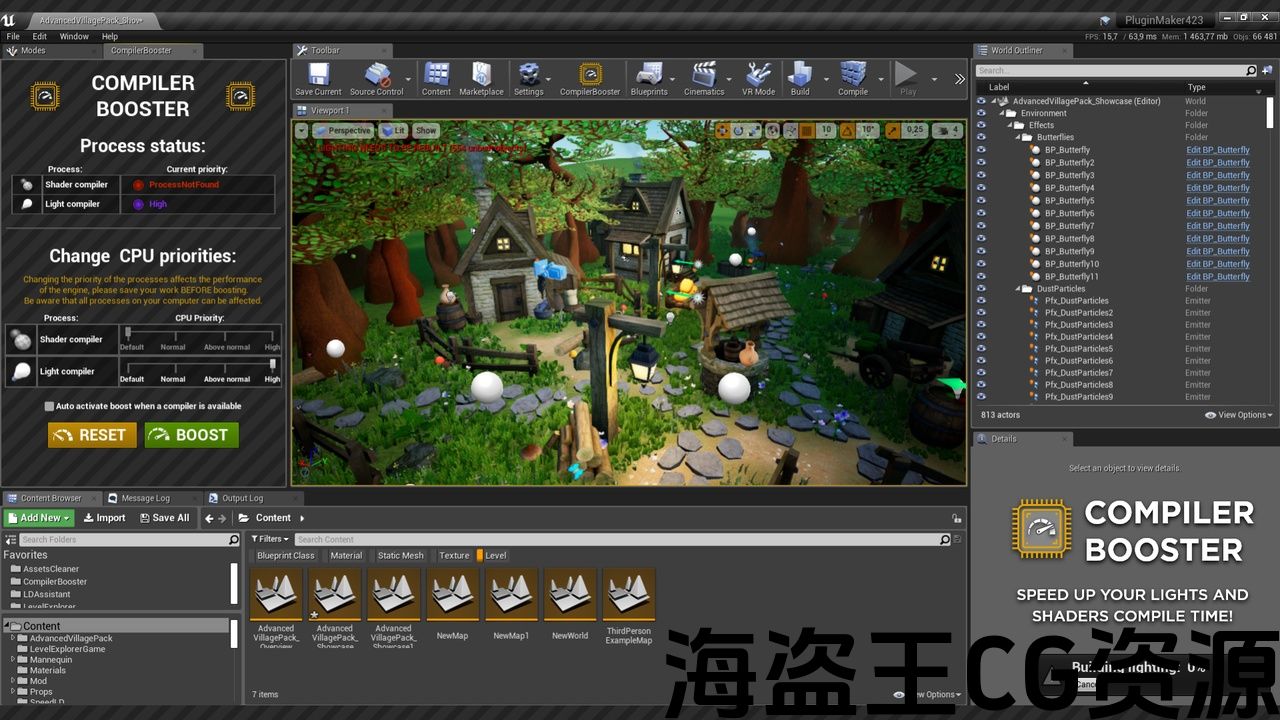Click the Cinematics clapperboard icon
Image resolution: width=1280 pixels, height=720 pixels.
pyautogui.click(x=704, y=76)
